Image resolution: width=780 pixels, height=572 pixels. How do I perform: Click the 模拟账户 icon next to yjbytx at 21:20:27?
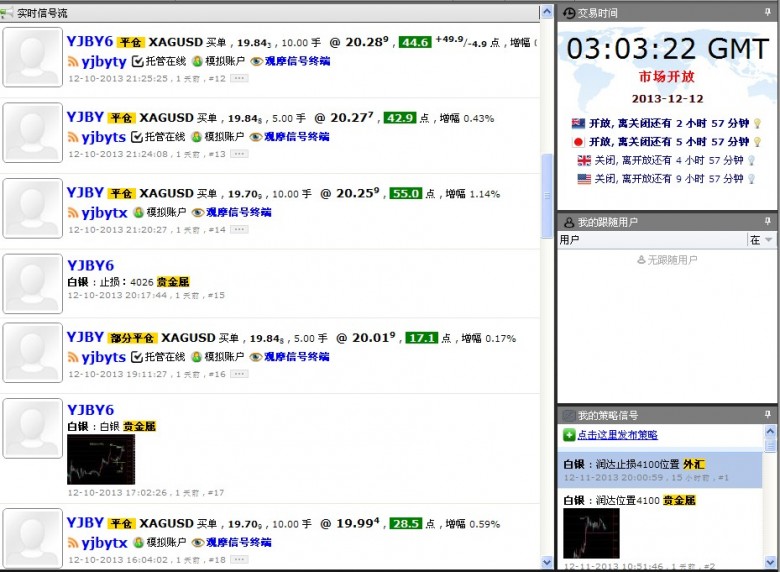(x=138, y=213)
